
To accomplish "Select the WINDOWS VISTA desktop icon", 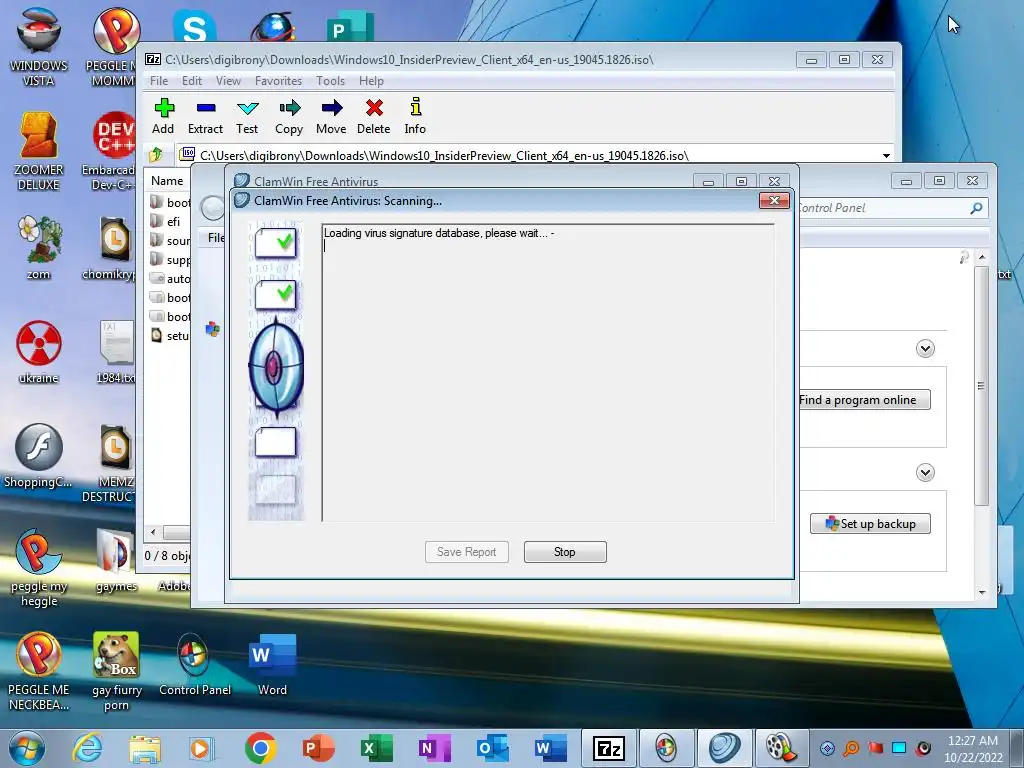I will point(39,47).
